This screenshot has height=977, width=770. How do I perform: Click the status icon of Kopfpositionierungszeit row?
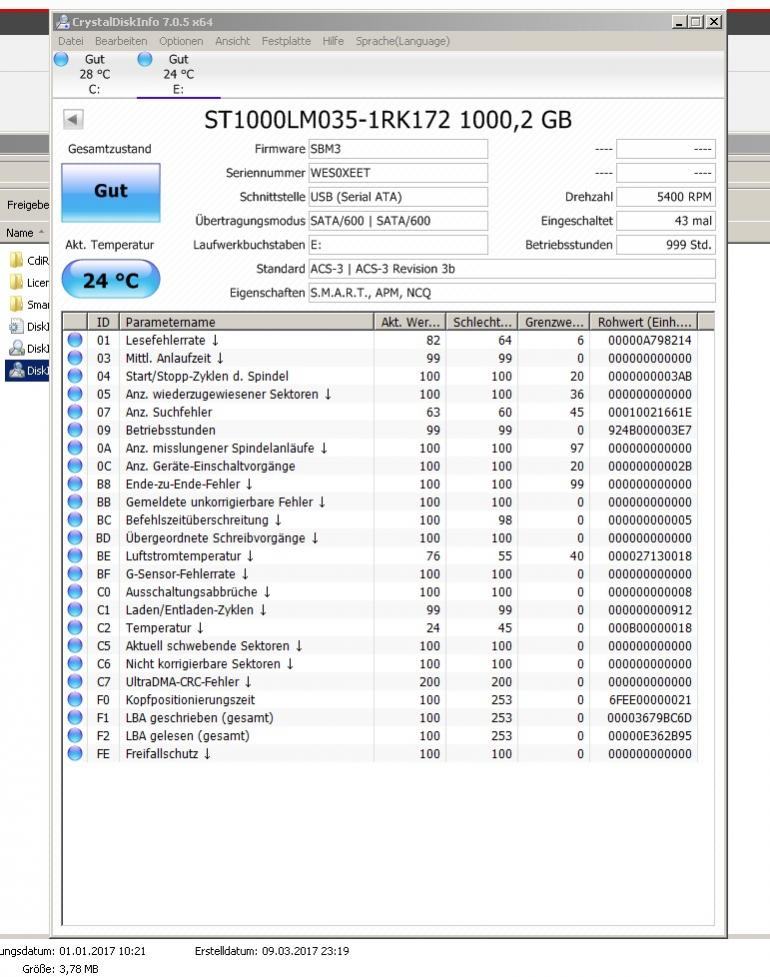tap(75, 700)
